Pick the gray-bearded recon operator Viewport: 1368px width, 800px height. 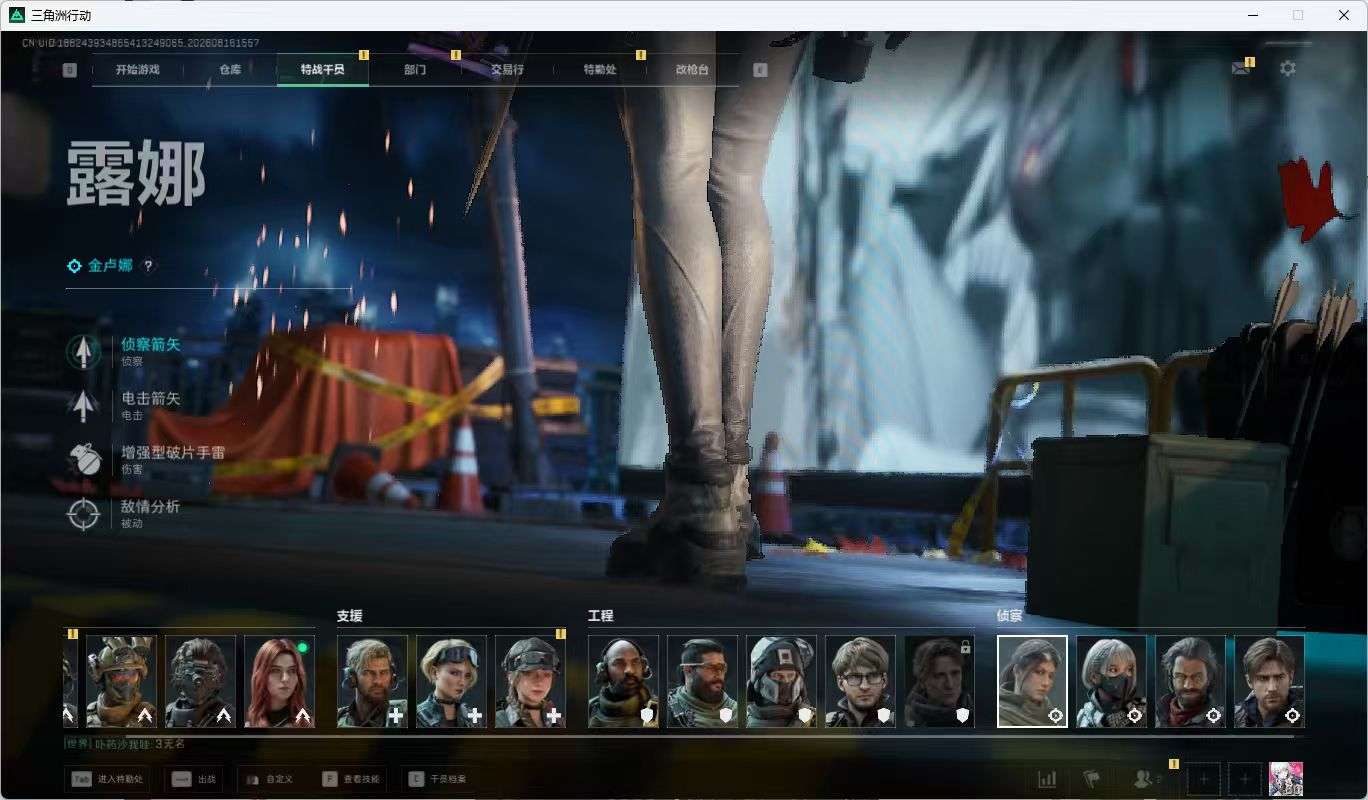(1190, 681)
